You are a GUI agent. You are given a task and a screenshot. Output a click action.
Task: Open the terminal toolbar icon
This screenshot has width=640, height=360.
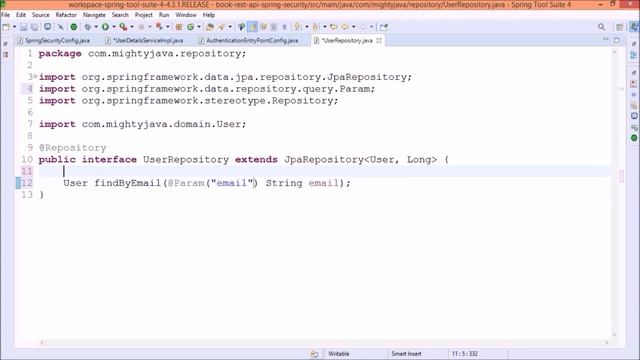point(47,27)
